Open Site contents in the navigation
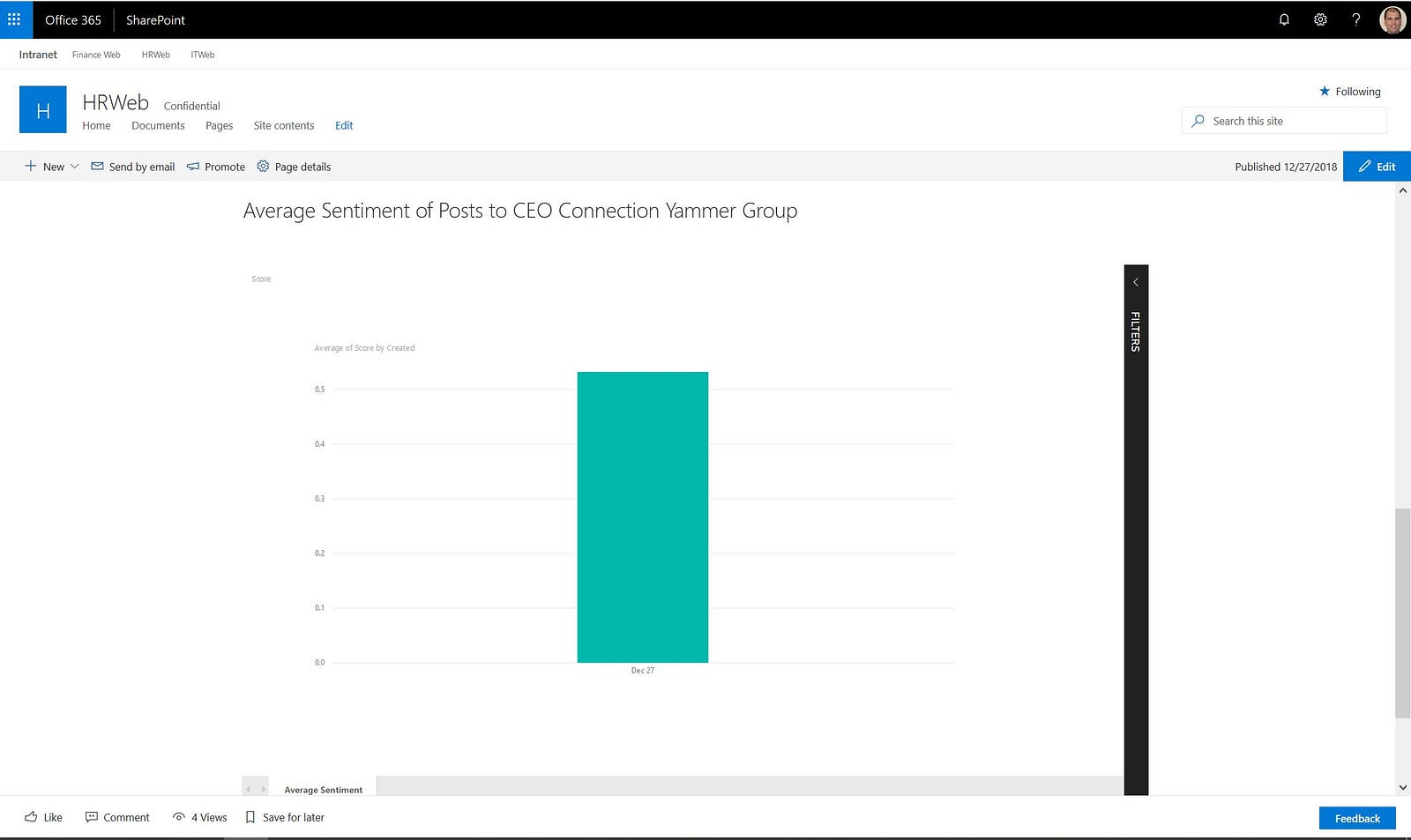 coord(284,126)
